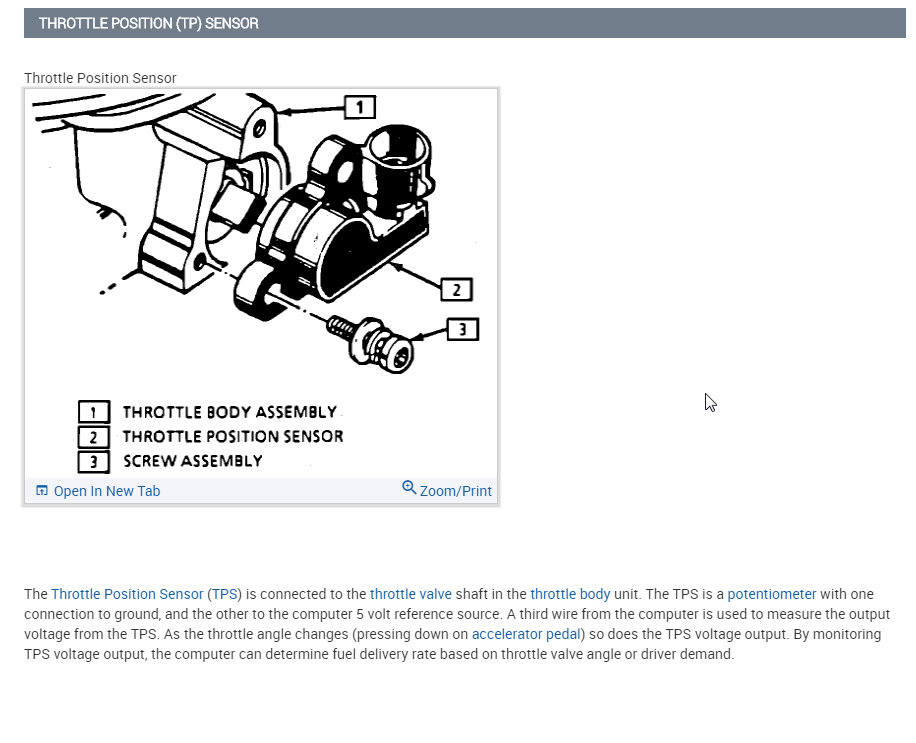Image resolution: width=916 pixels, height=743 pixels.
Task: Open the throttle position sensor diagram image
Action: click(x=261, y=283)
